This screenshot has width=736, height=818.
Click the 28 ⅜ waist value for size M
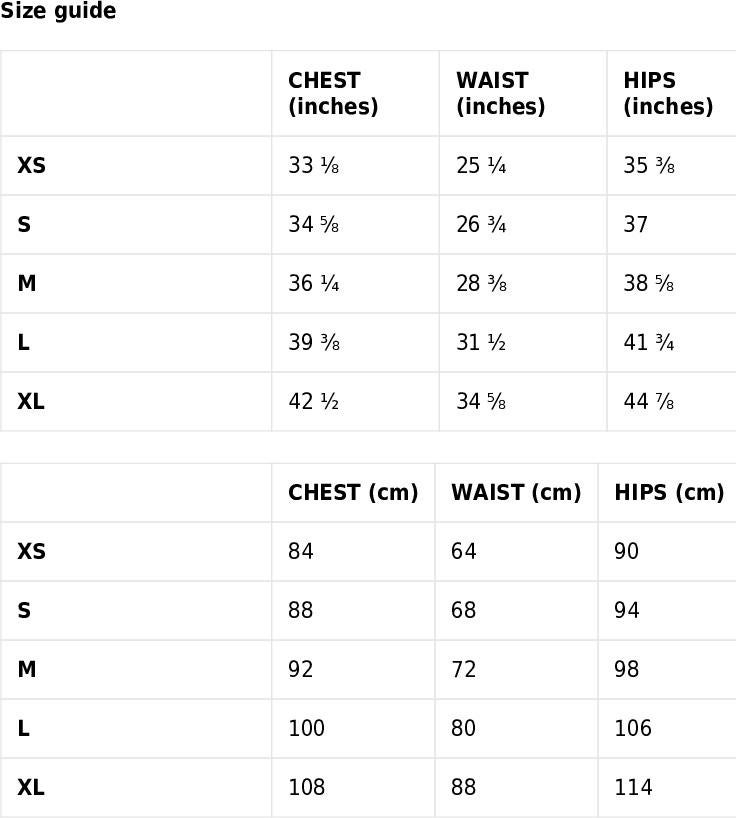pos(481,283)
